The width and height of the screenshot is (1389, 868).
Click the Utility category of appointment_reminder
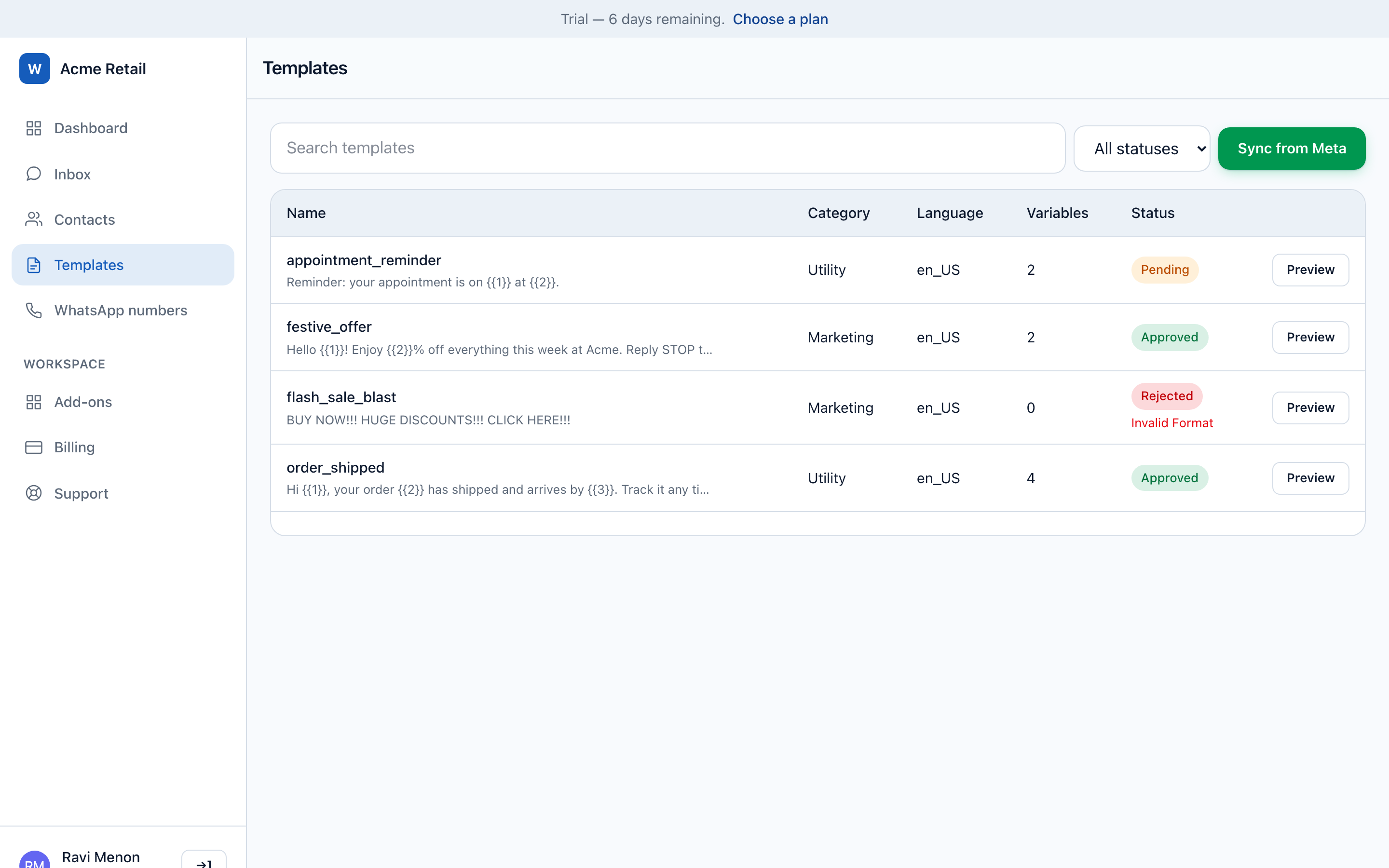click(827, 270)
